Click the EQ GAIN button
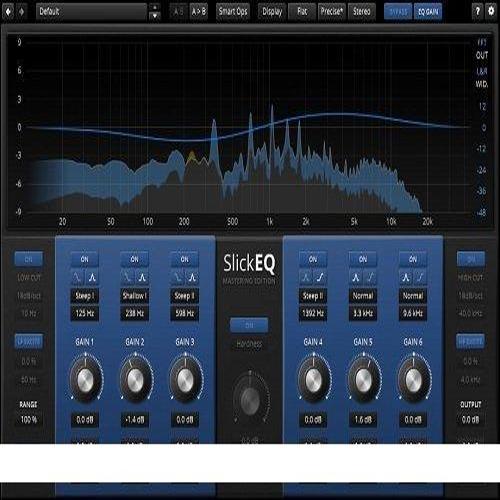Viewport: 500px width, 500px height. [x=428, y=12]
